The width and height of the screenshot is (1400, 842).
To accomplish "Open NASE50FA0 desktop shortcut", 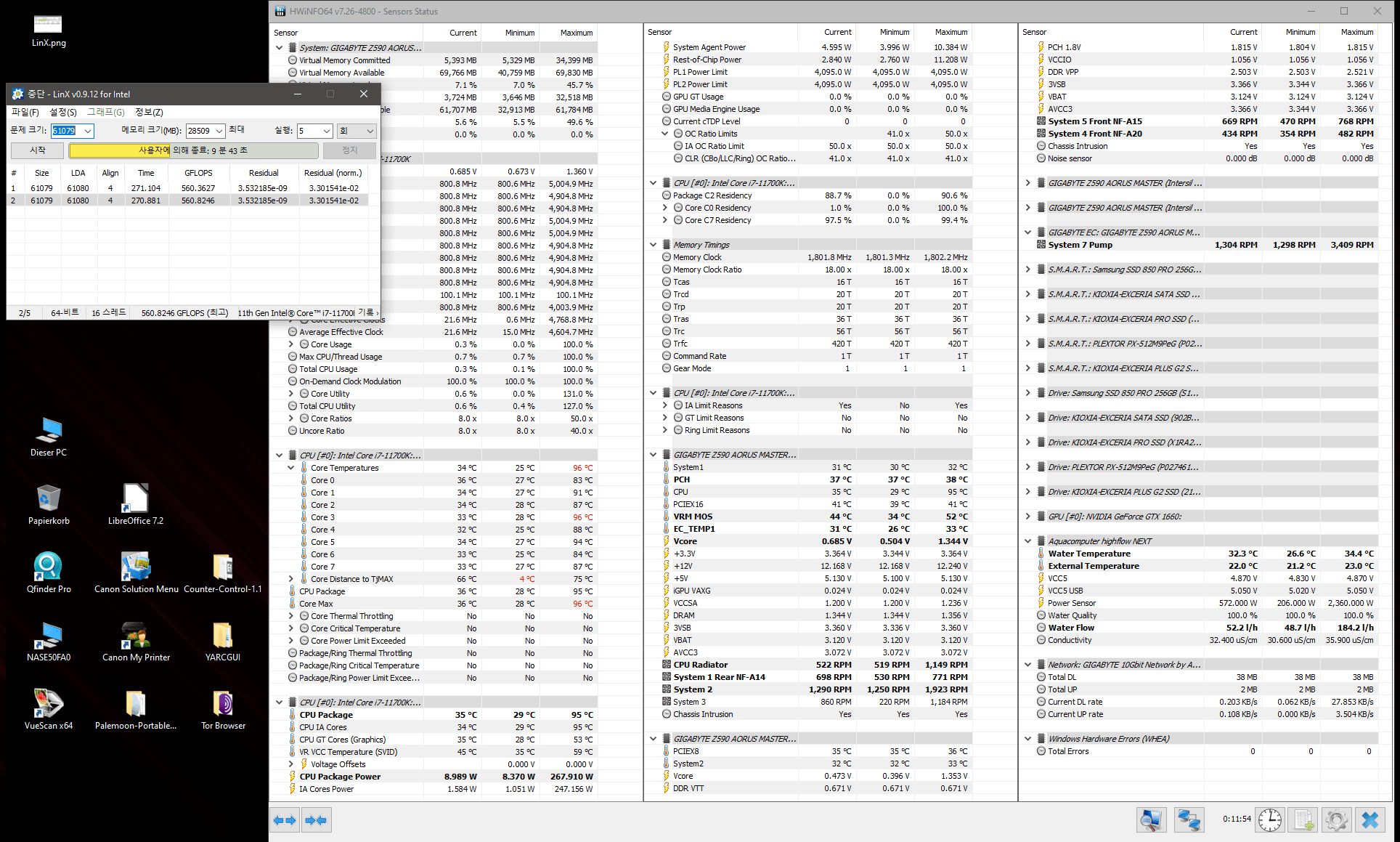I will click(x=49, y=641).
